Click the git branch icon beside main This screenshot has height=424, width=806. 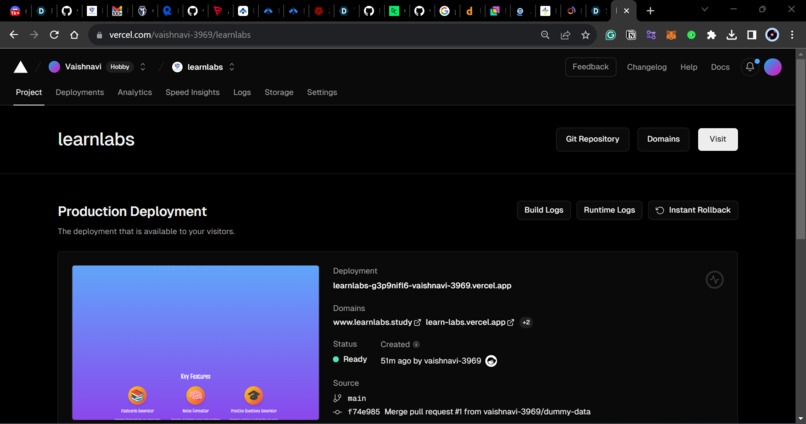click(x=337, y=398)
